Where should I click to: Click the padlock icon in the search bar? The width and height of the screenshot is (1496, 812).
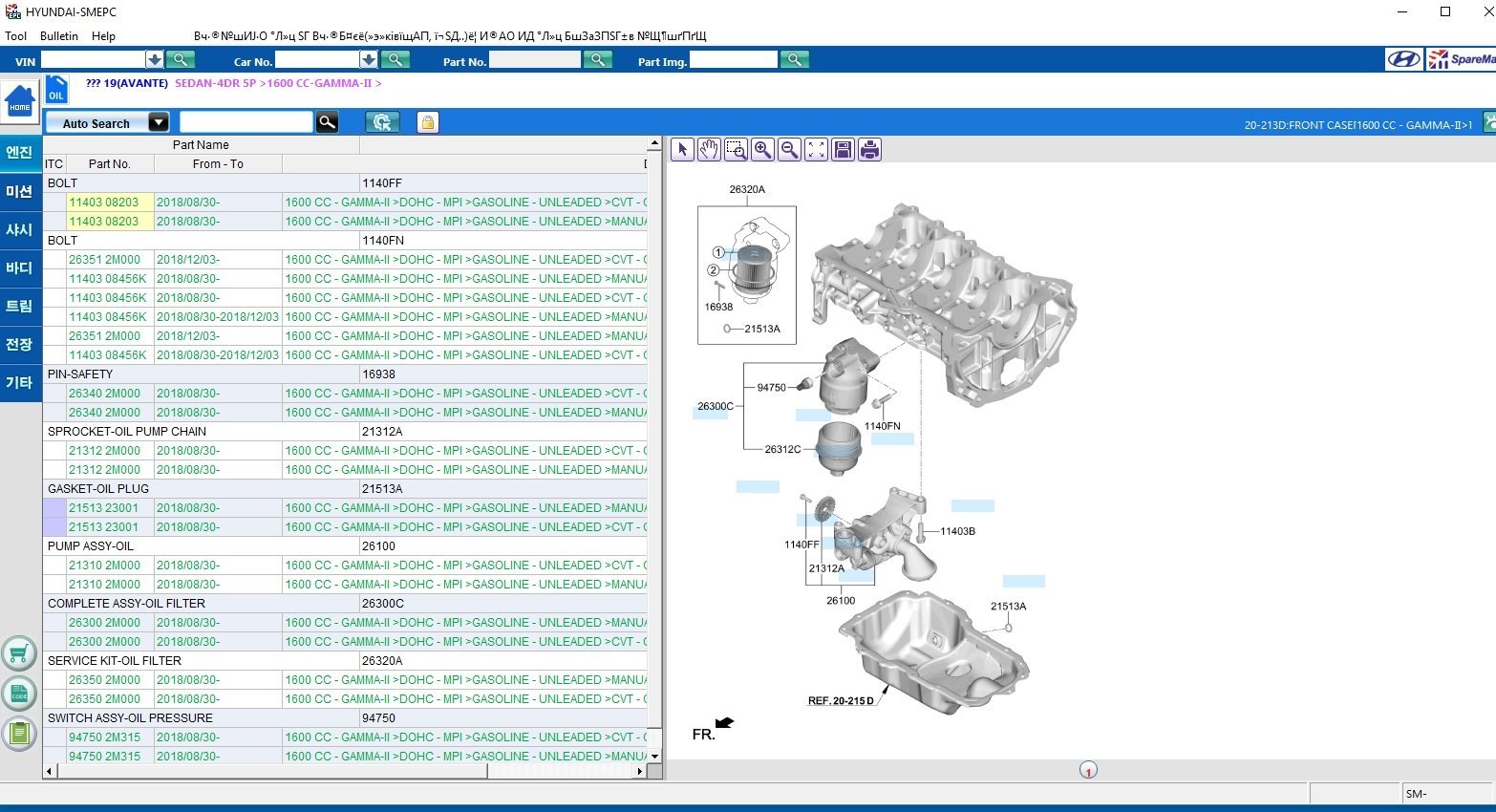(428, 122)
